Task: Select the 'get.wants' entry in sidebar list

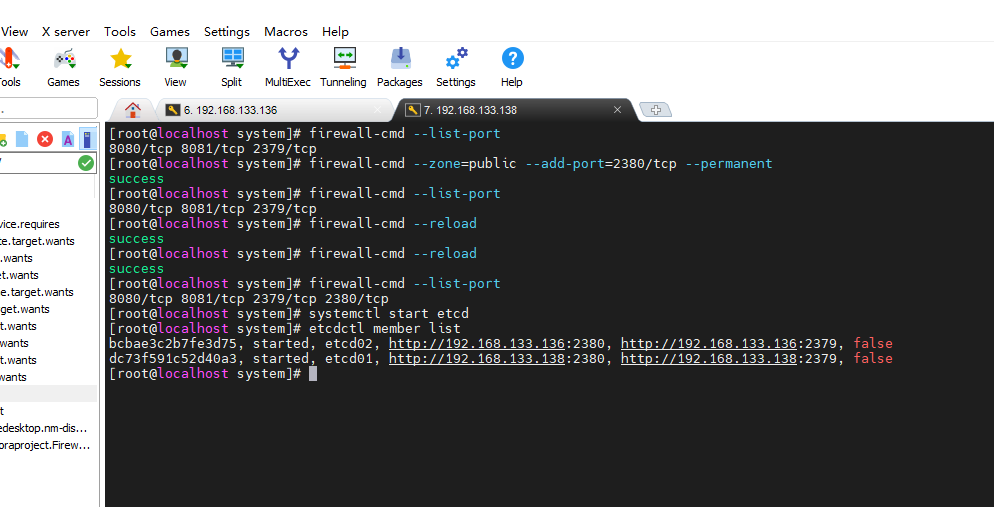Action: coord(25,309)
